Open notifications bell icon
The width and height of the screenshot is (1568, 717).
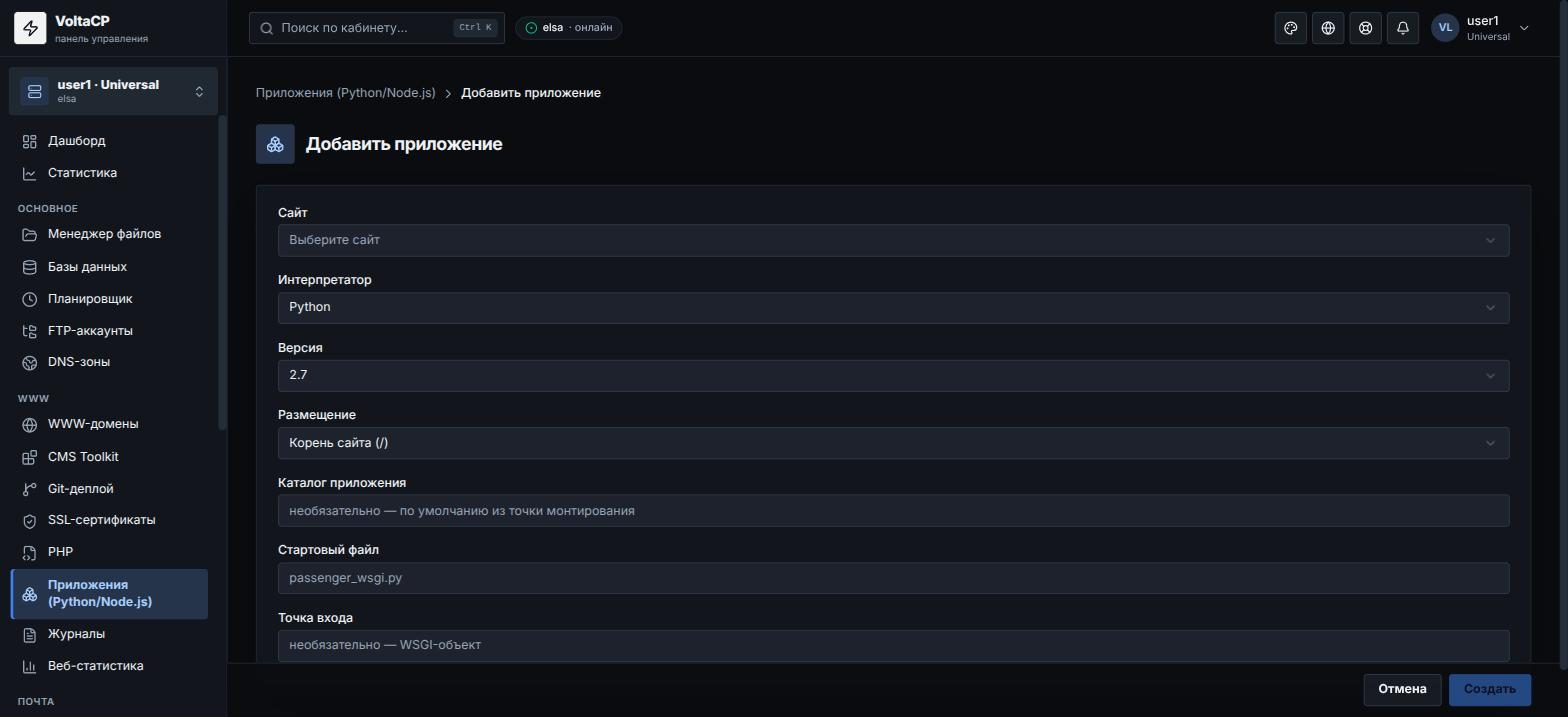1403,28
